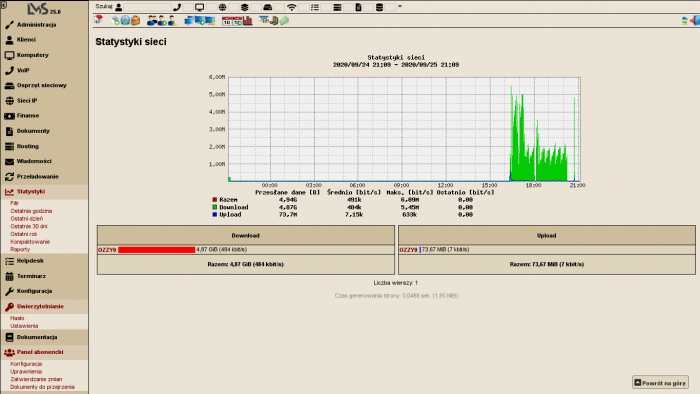
Task: Click the logout door icon
Action: click(x=695, y=21)
